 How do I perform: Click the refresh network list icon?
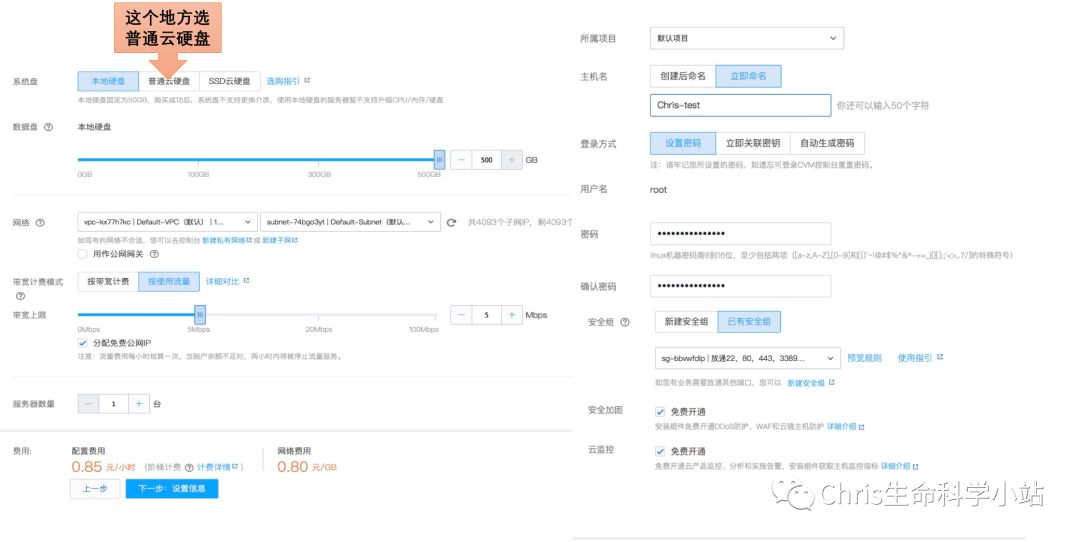click(451, 222)
